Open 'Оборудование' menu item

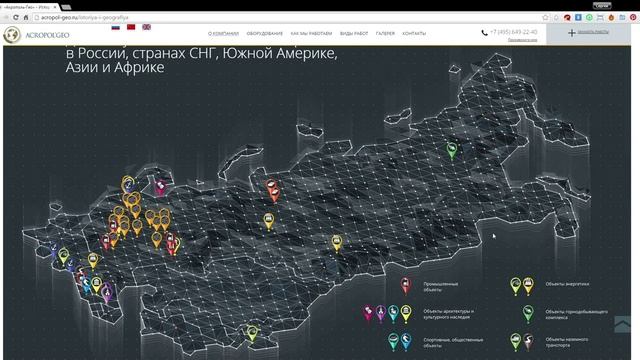264,33
